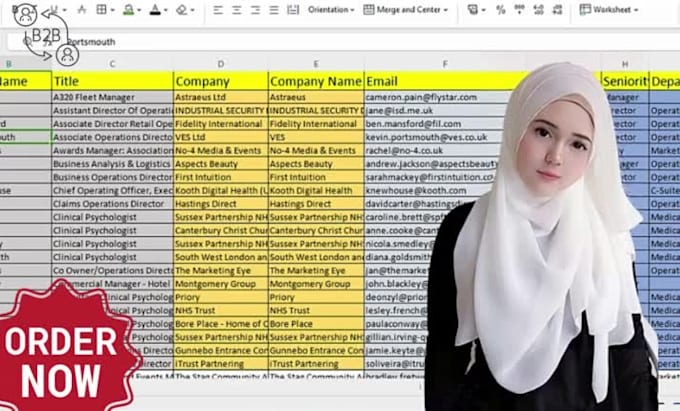Select The Marketing Eye cell in column E
Screen dimensions: 680x411
tap(316, 271)
